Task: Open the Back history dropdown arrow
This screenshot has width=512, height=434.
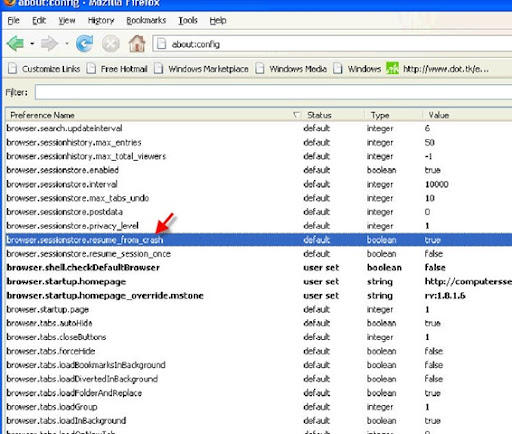Action: (x=32, y=44)
